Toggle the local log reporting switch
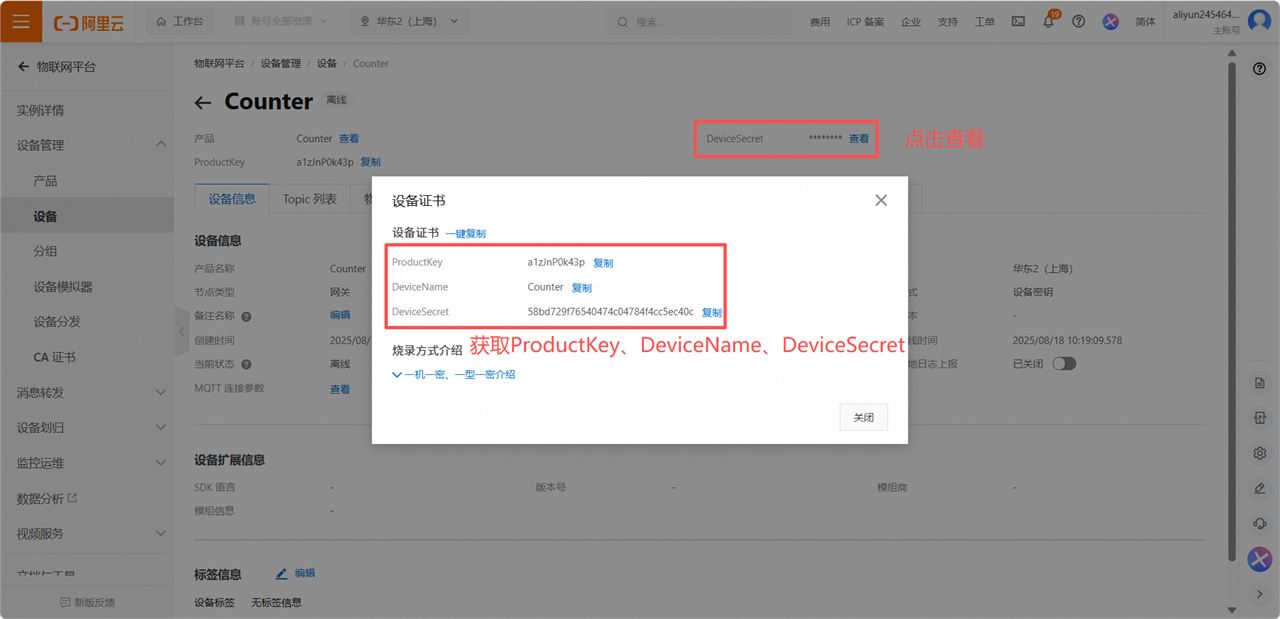 coord(1064,364)
